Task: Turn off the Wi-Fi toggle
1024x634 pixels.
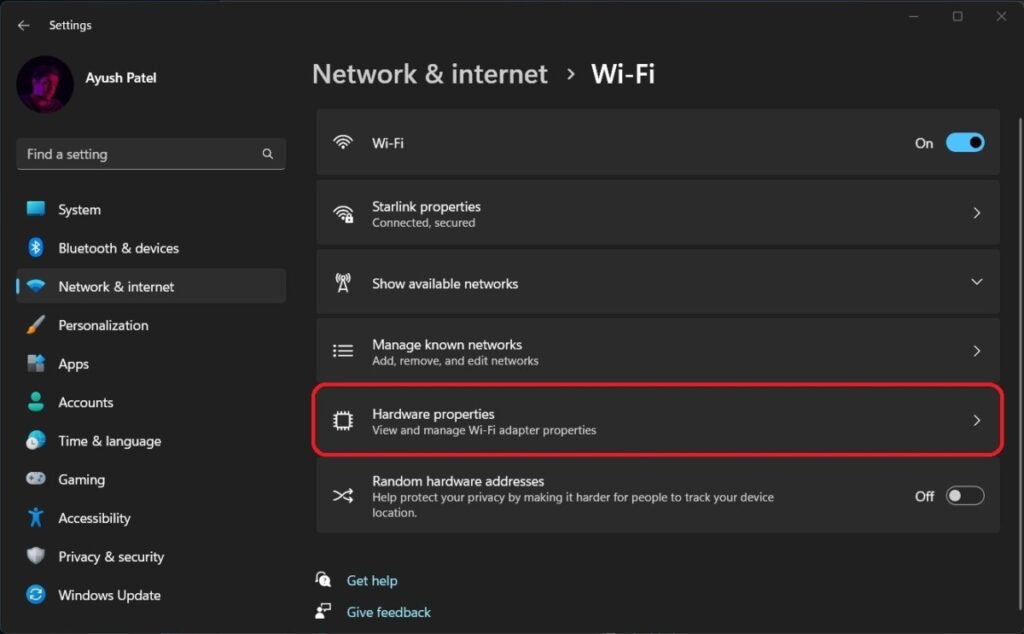Action: pyautogui.click(x=963, y=142)
